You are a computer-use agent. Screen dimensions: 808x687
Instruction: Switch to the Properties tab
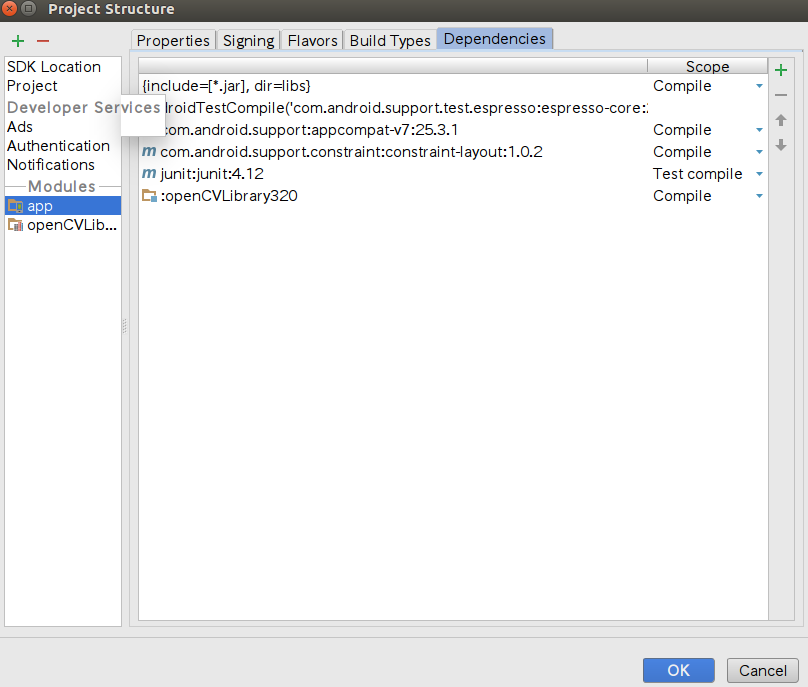[x=173, y=40]
